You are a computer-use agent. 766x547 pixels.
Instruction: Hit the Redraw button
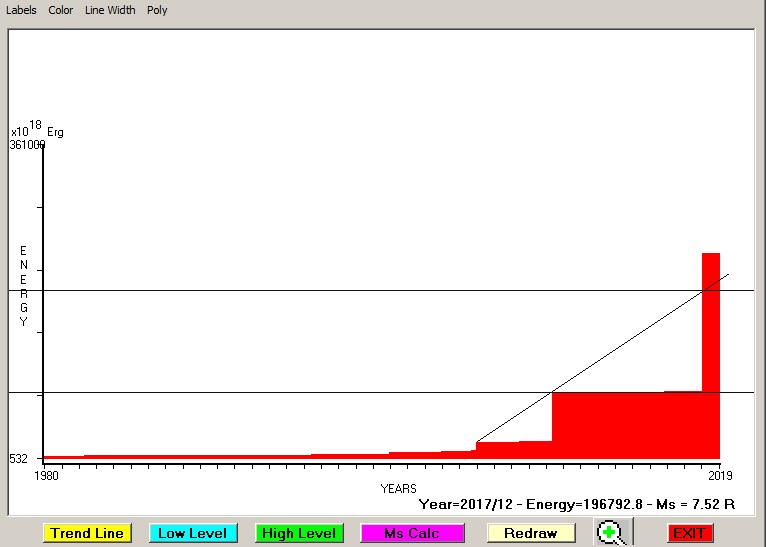(530, 533)
